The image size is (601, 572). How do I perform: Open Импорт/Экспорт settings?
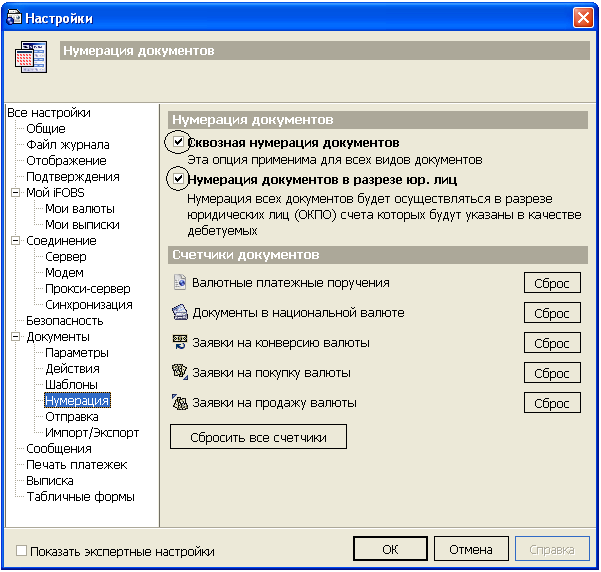tap(92, 432)
